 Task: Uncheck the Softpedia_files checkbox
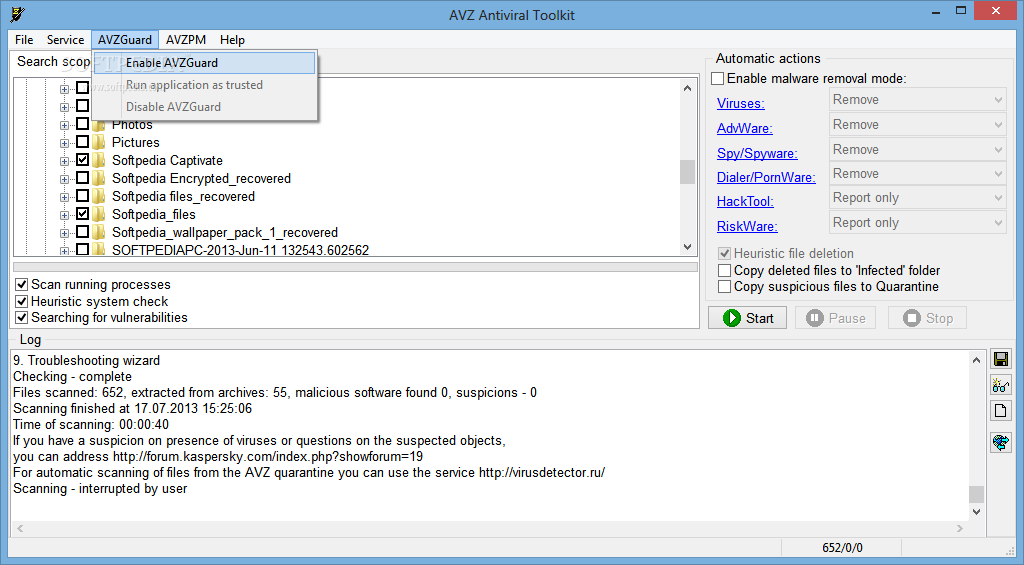pyautogui.click(x=82, y=213)
